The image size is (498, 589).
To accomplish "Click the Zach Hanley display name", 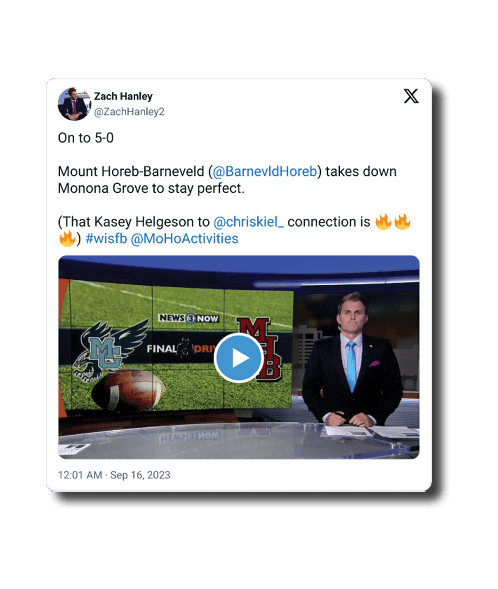I will [x=123, y=97].
